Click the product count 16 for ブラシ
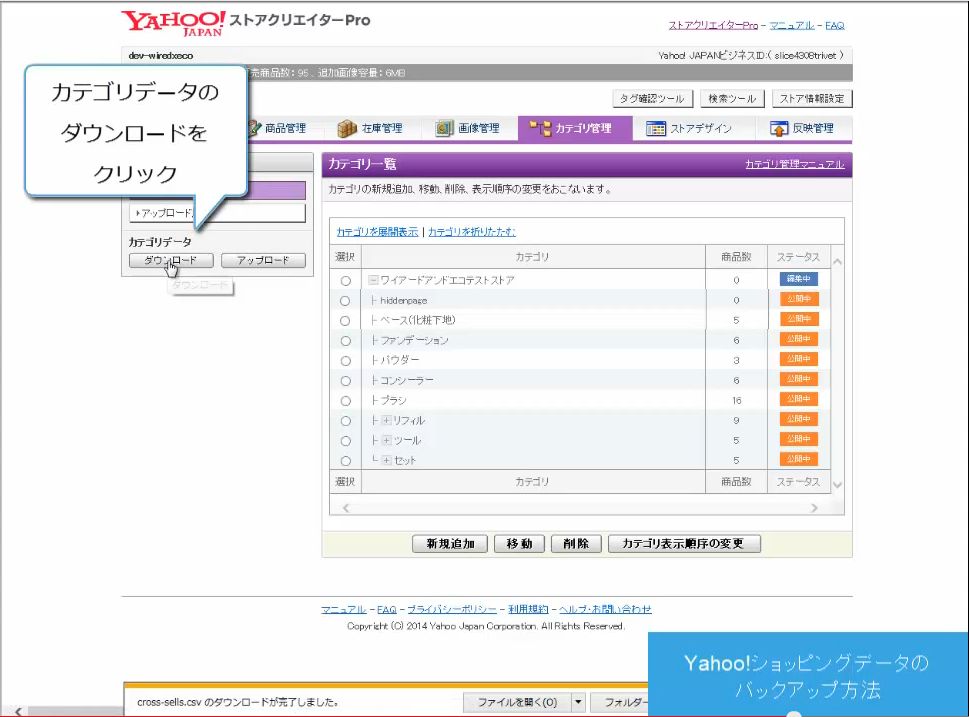Screen dimensions: 969x717 coord(737,401)
